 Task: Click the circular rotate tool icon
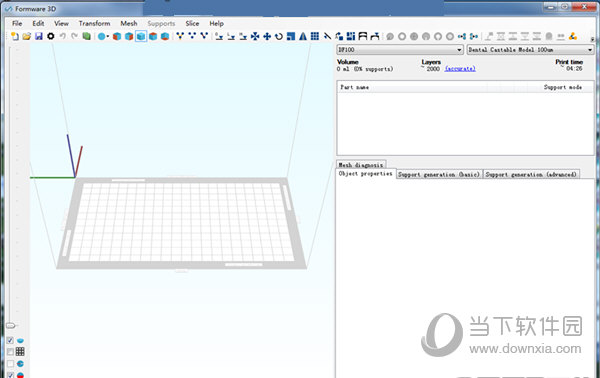click(279, 36)
